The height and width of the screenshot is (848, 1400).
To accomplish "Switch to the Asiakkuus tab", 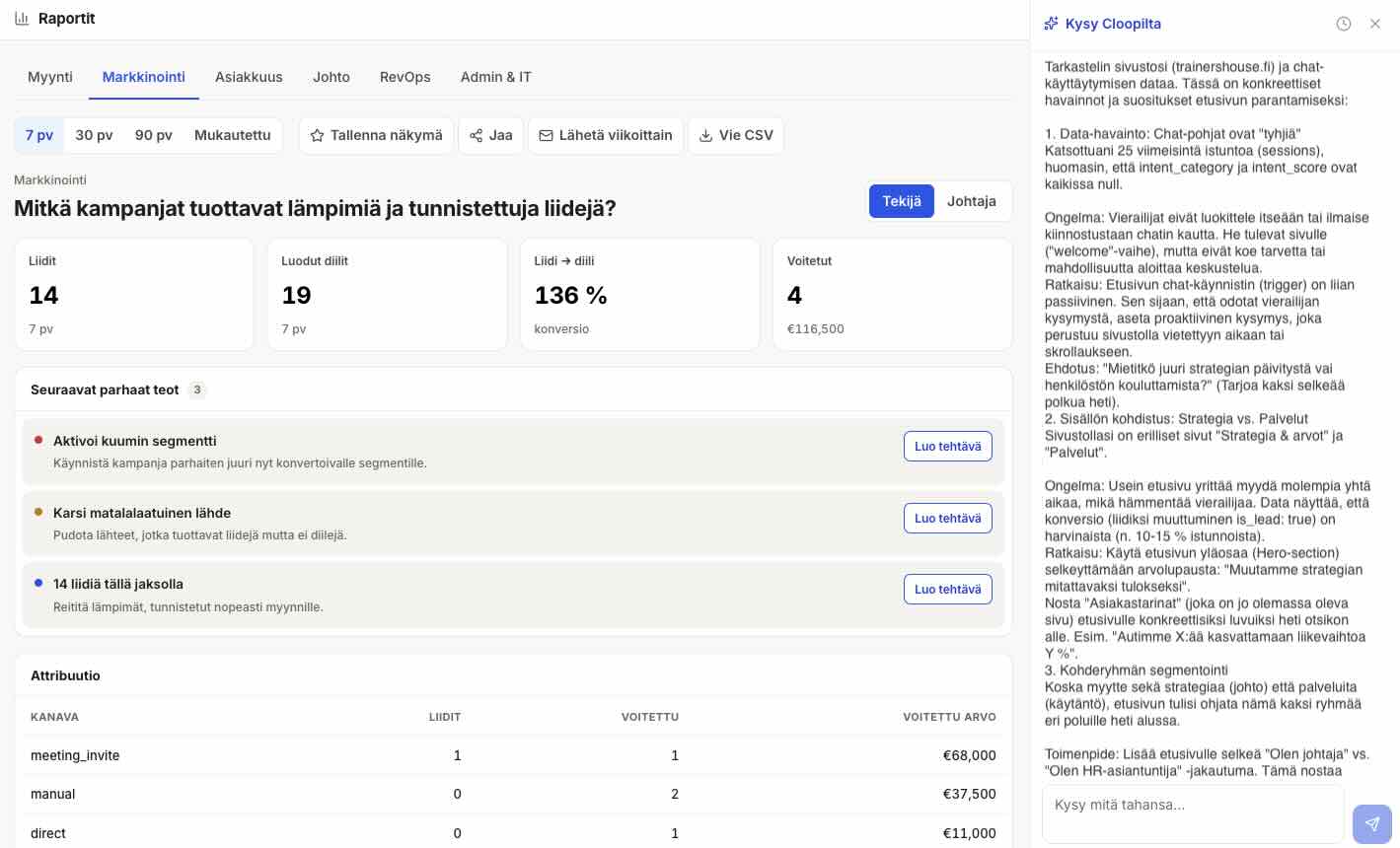I will (249, 77).
